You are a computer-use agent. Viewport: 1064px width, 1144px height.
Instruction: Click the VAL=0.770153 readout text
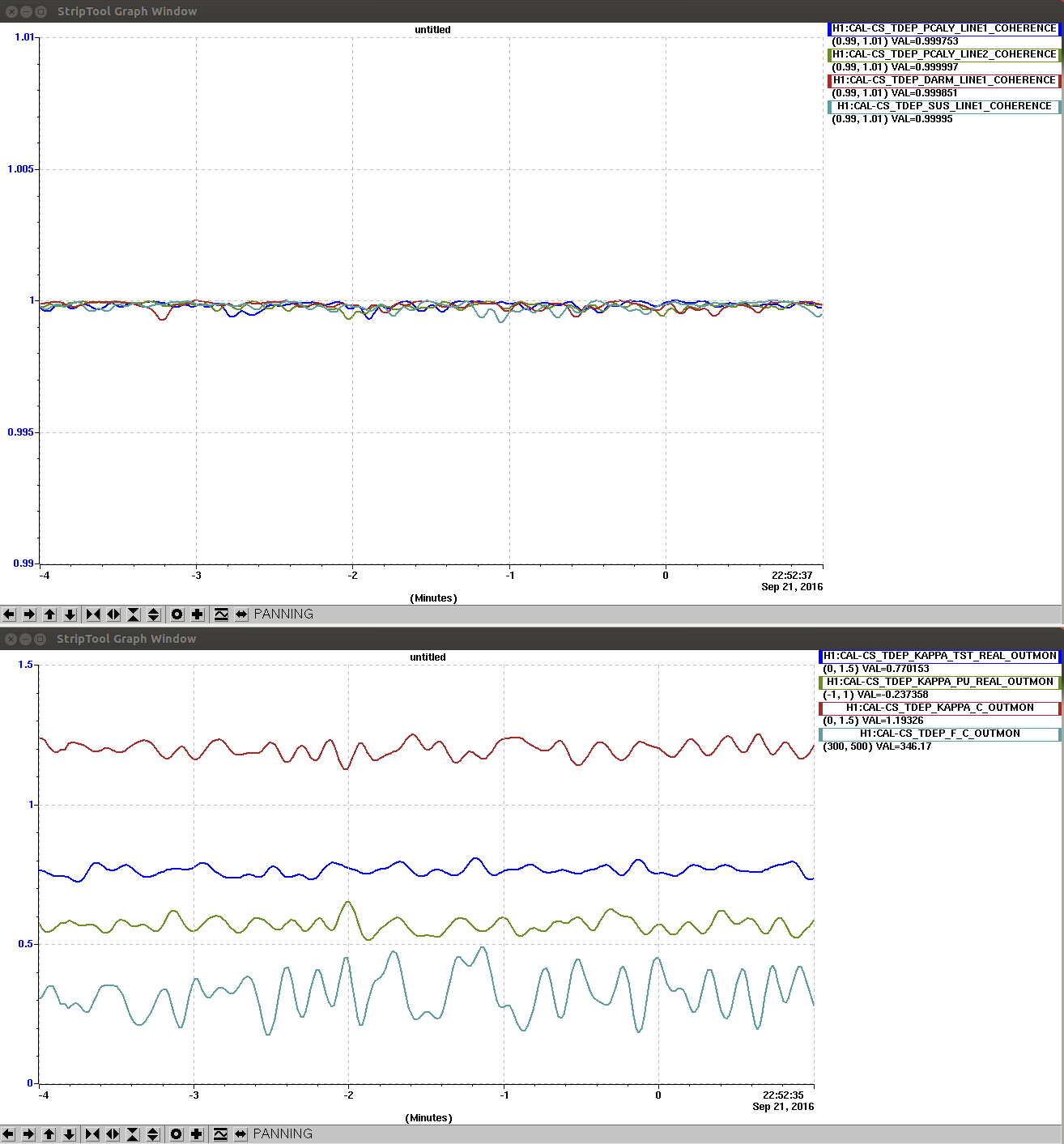pos(896,669)
